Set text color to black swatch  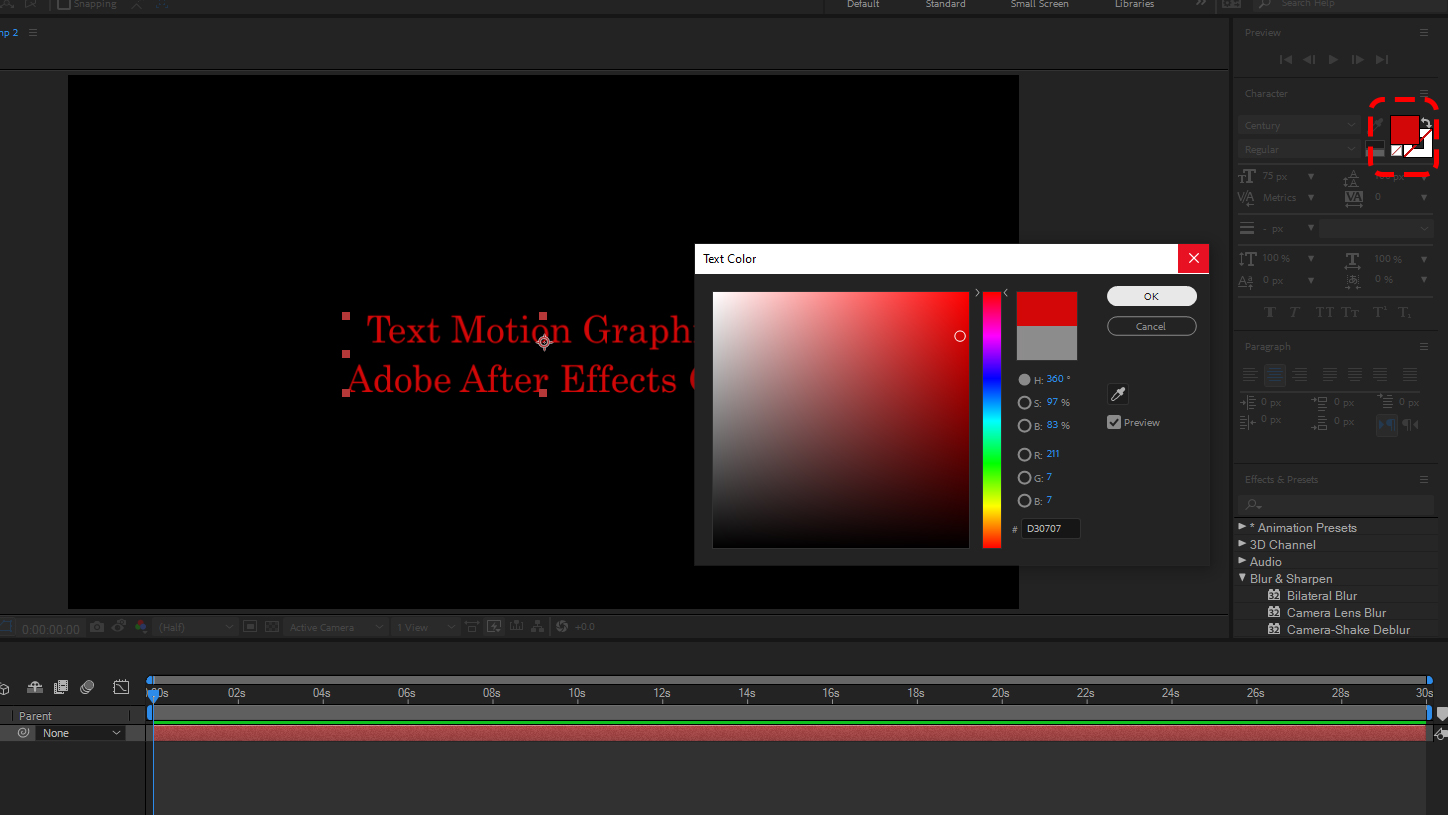pos(1375,145)
